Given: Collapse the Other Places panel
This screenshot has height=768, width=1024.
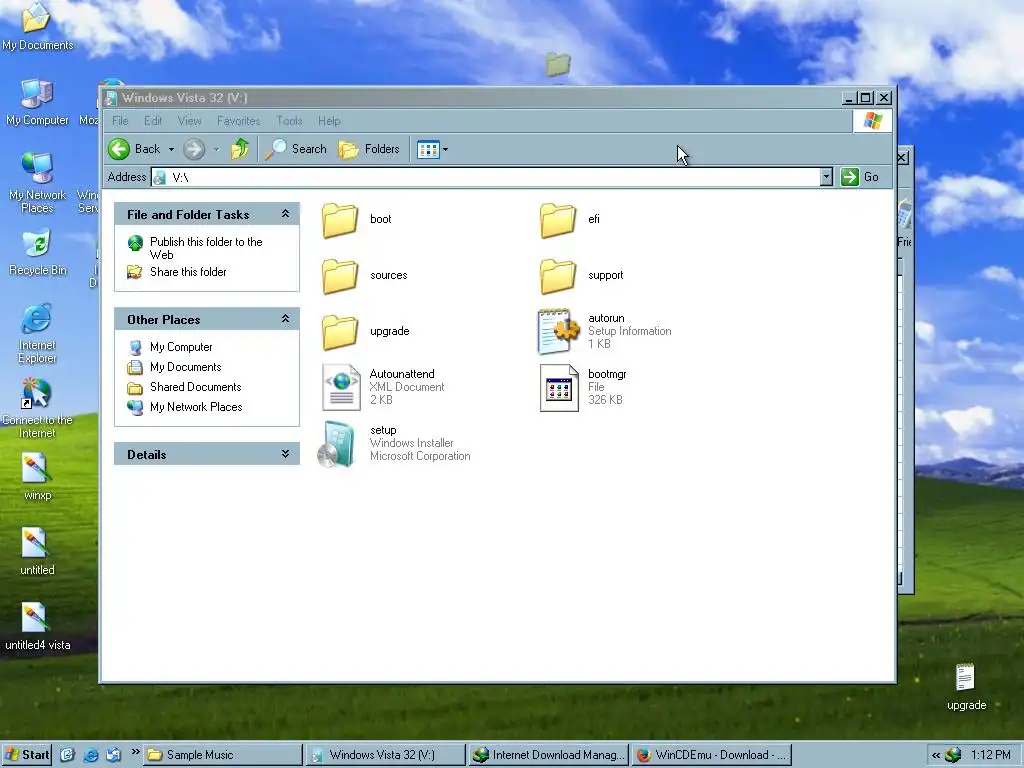Looking at the screenshot, I should click(285, 319).
